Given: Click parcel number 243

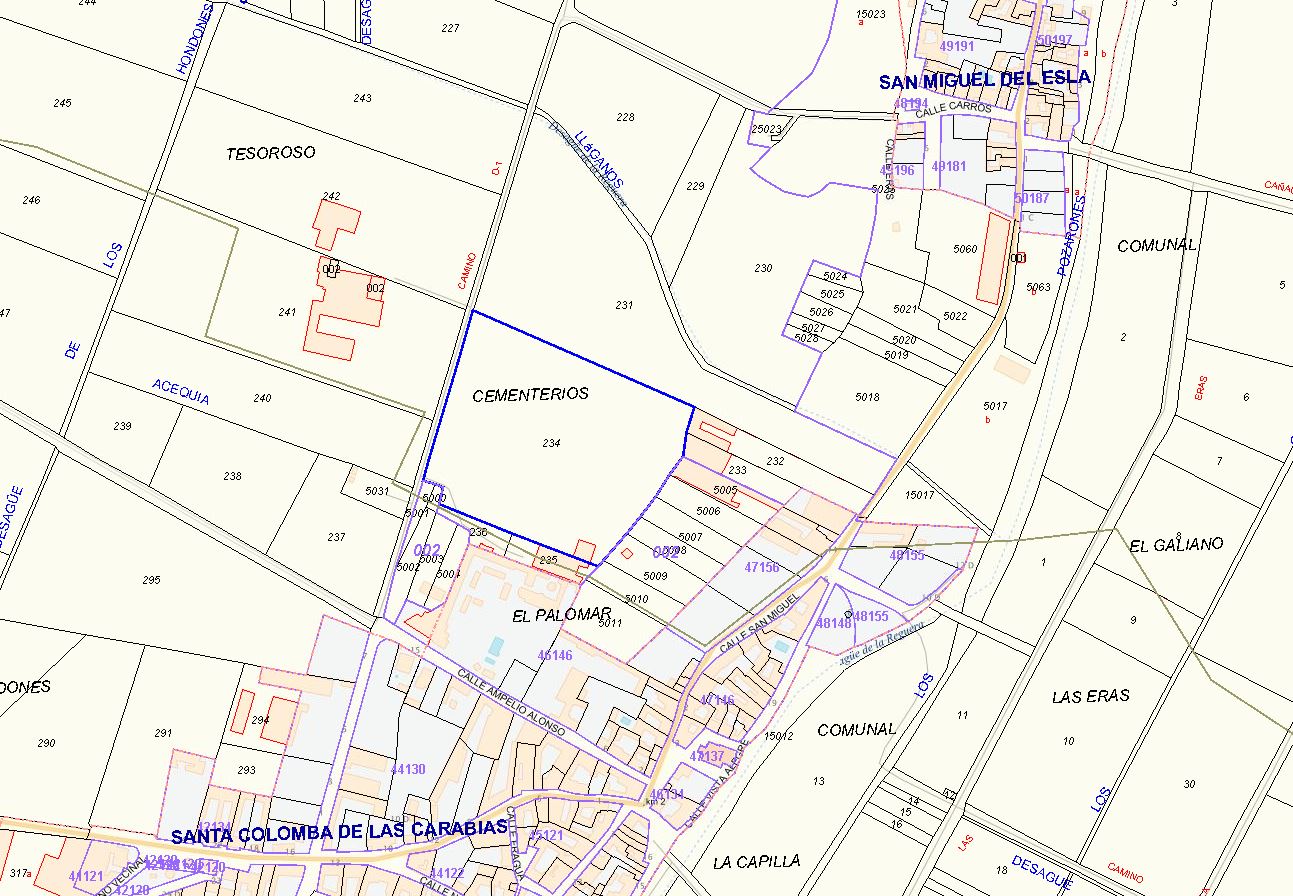Looking at the screenshot, I should [362, 98].
